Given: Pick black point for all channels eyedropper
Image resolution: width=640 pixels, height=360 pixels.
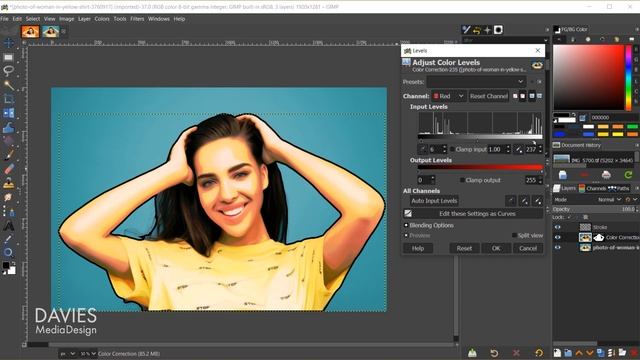Looking at the screenshot, I should pos(511,201).
